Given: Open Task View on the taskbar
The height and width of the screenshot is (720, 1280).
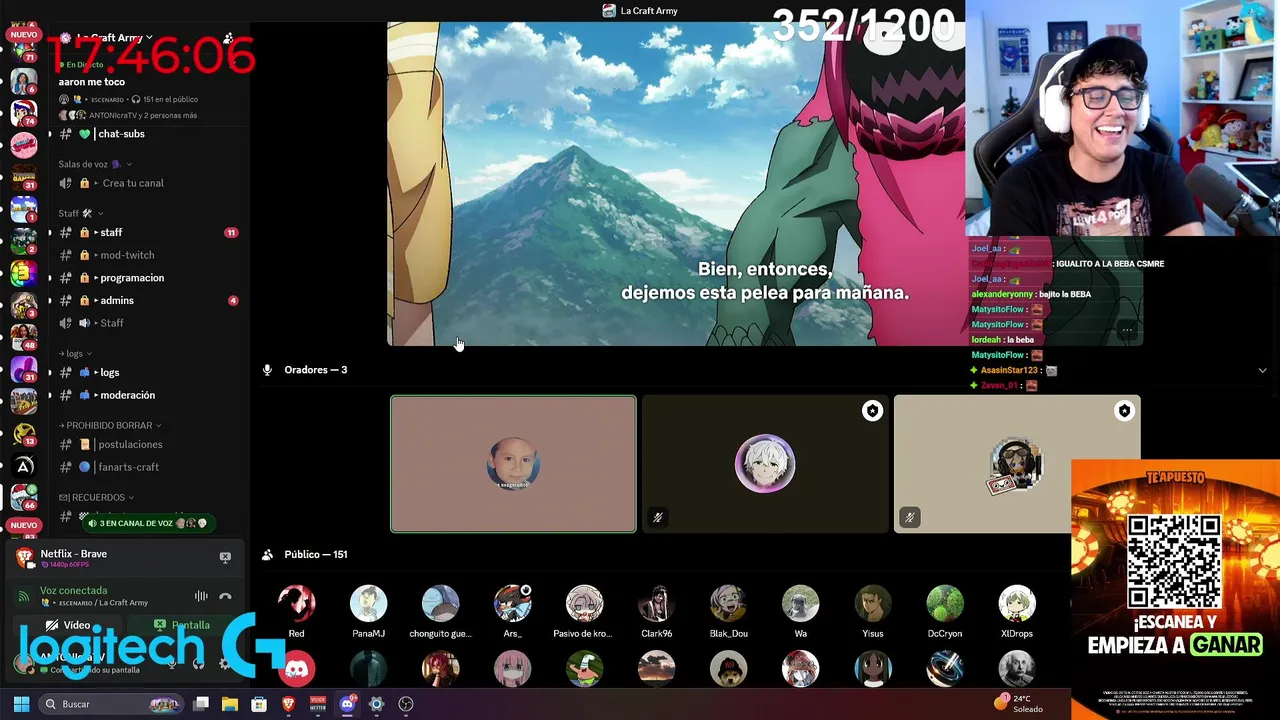Looking at the screenshot, I should pos(201,704).
